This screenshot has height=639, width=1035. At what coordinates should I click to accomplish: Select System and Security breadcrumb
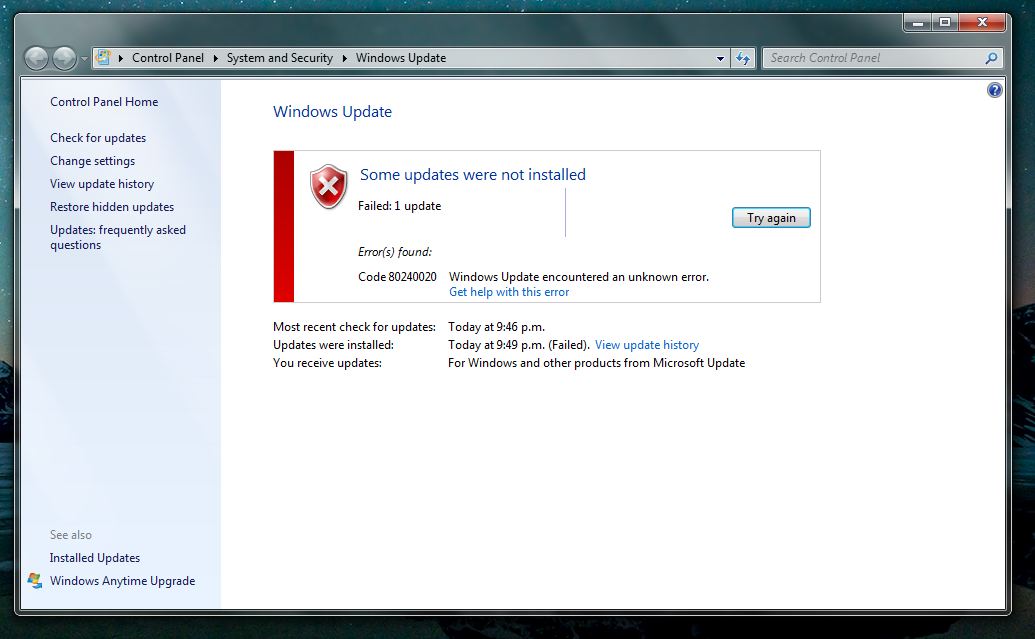(x=280, y=58)
